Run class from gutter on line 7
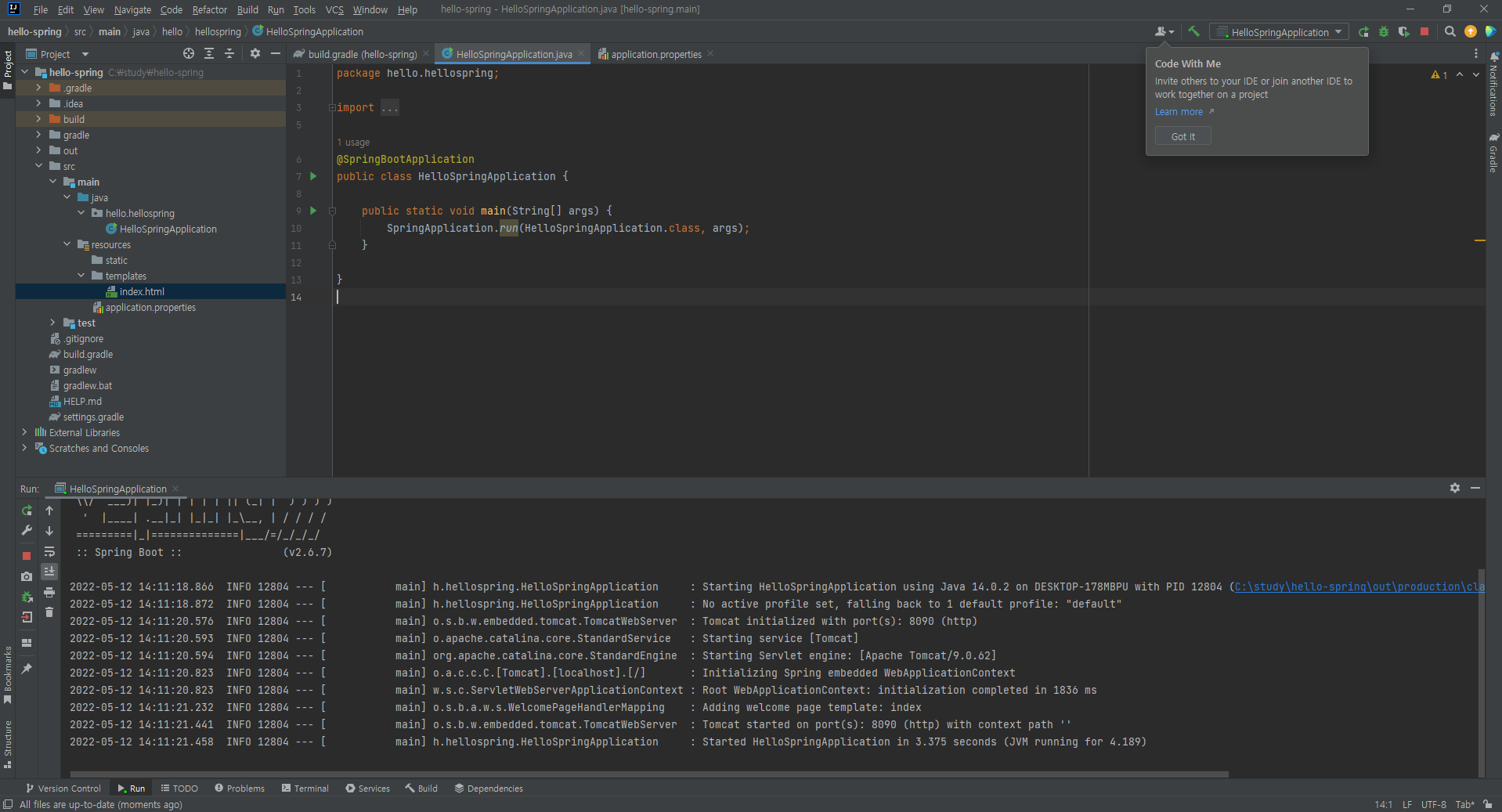This screenshot has width=1502, height=812. [x=313, y=176]
